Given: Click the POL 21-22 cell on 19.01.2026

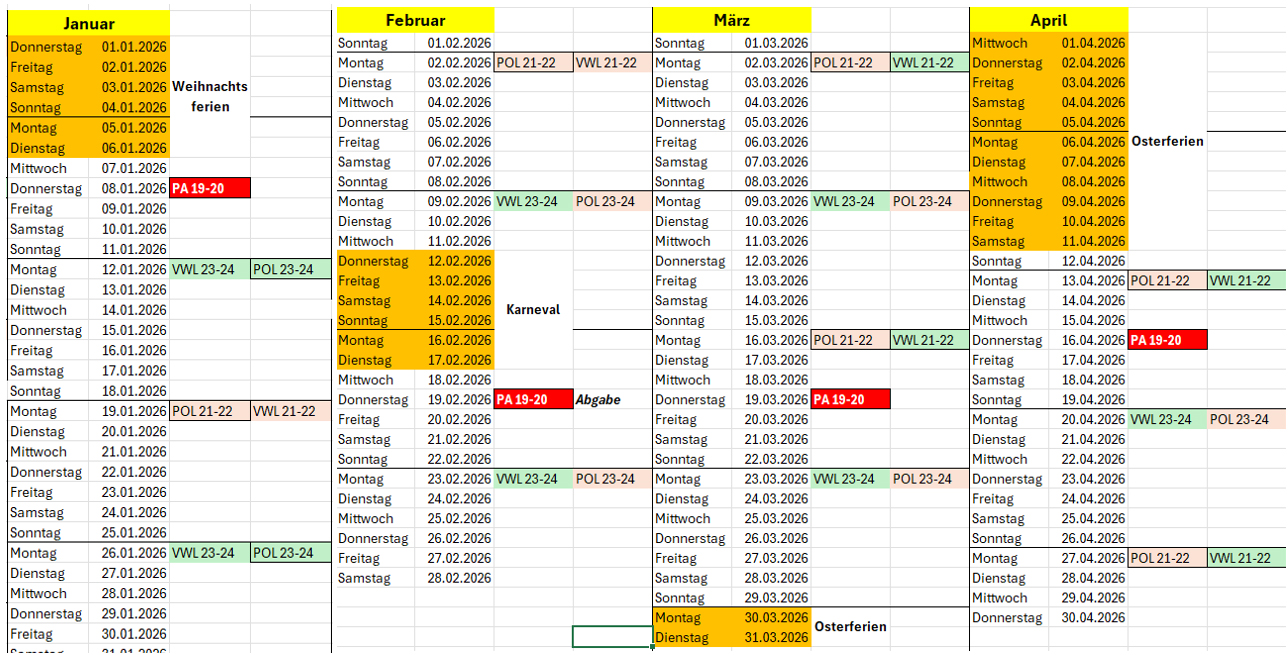Looking at the screenshot, I should (210, 411).
